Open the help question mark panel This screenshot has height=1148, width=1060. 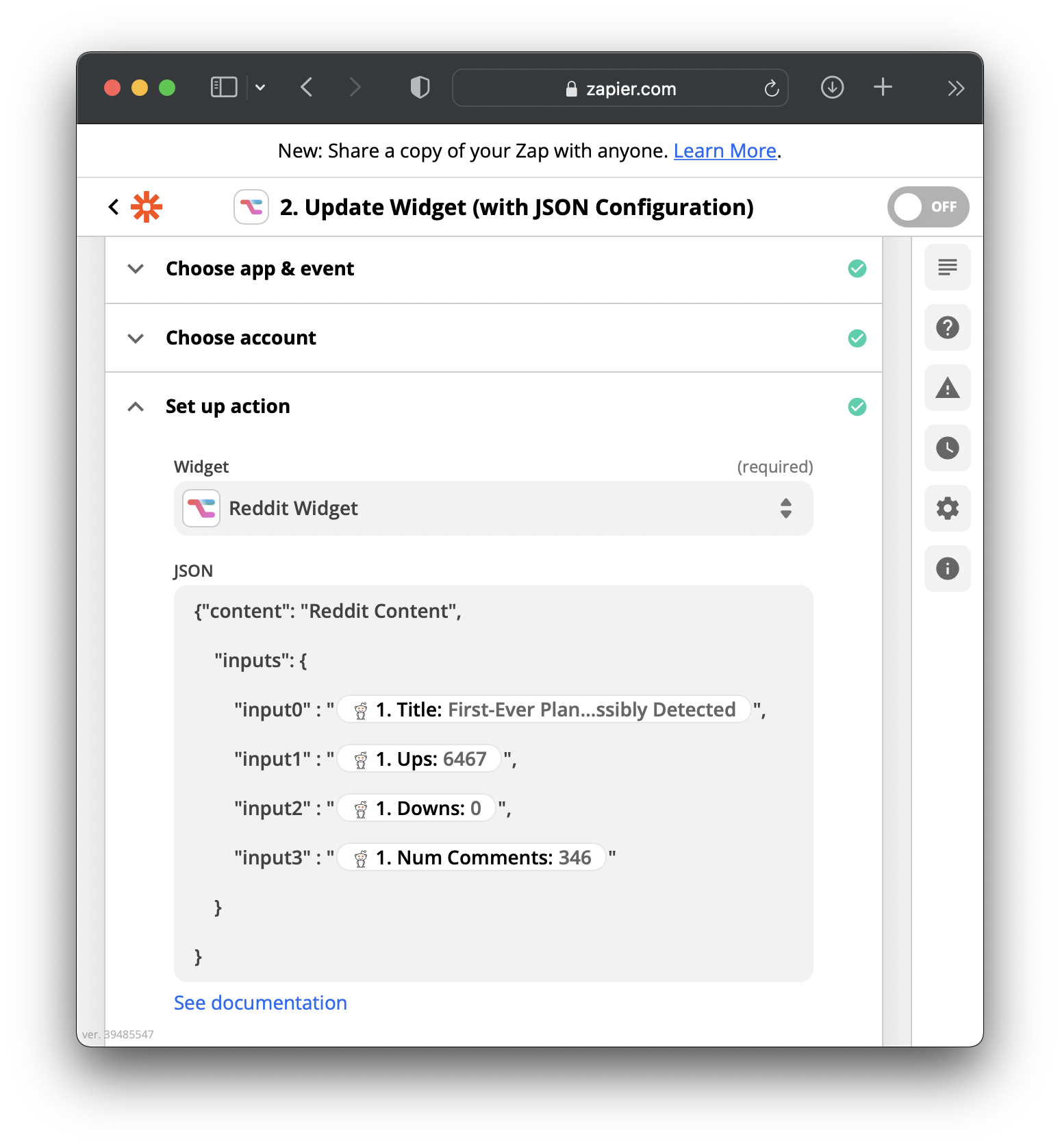[948, 327]
